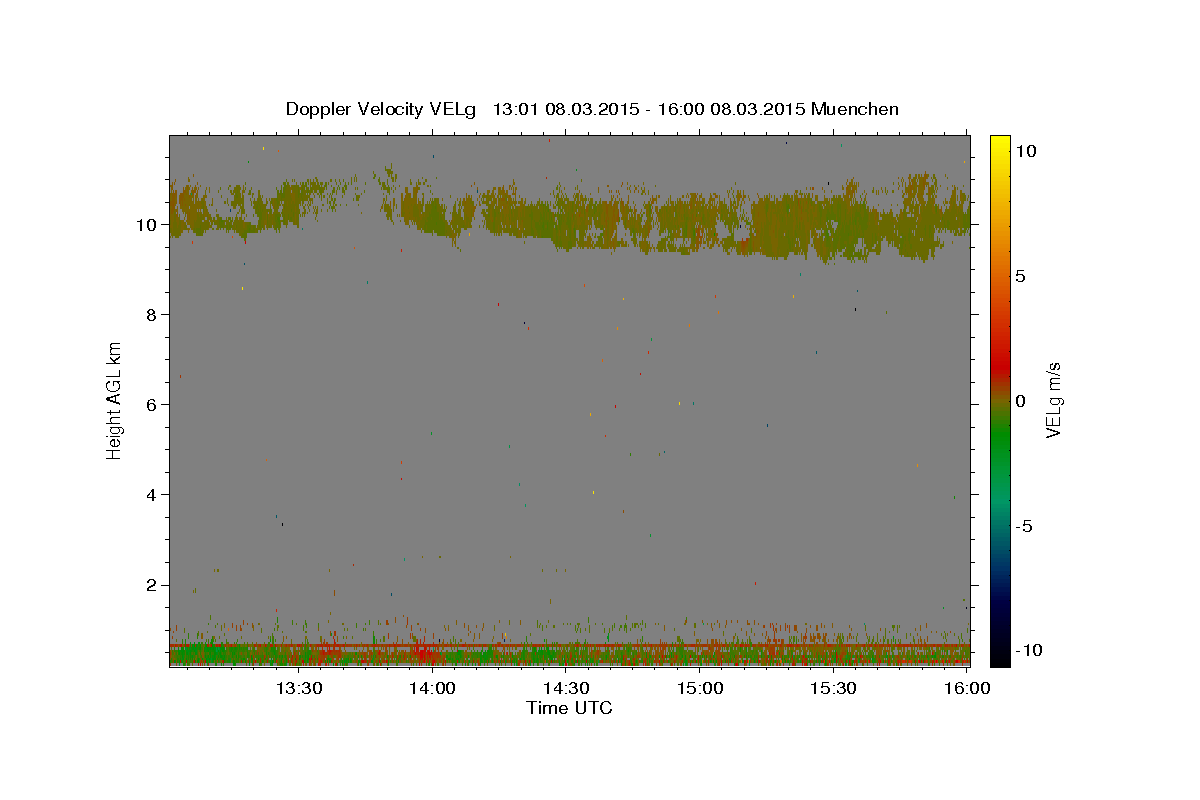This screenshot has width=1200, height=800.
Task: Click the 'VELg m/s' colorbar label
Action: pyautogui.click(x=1053, y=400)
